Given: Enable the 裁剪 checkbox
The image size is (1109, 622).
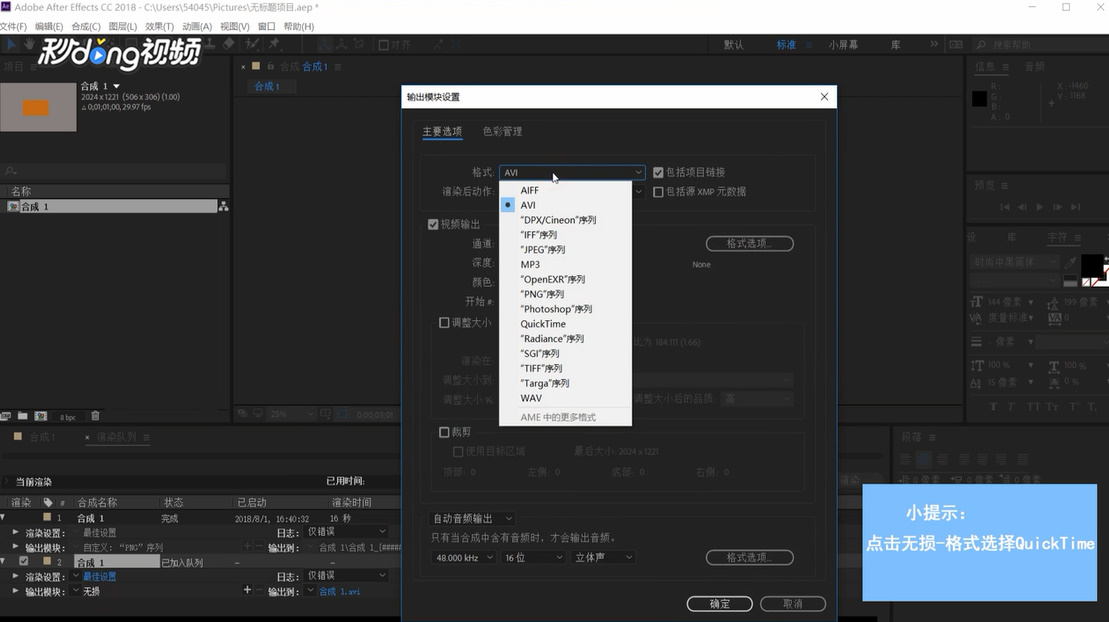Looking at the screenshot, I should pyautogui.click(x=444, y=432).
